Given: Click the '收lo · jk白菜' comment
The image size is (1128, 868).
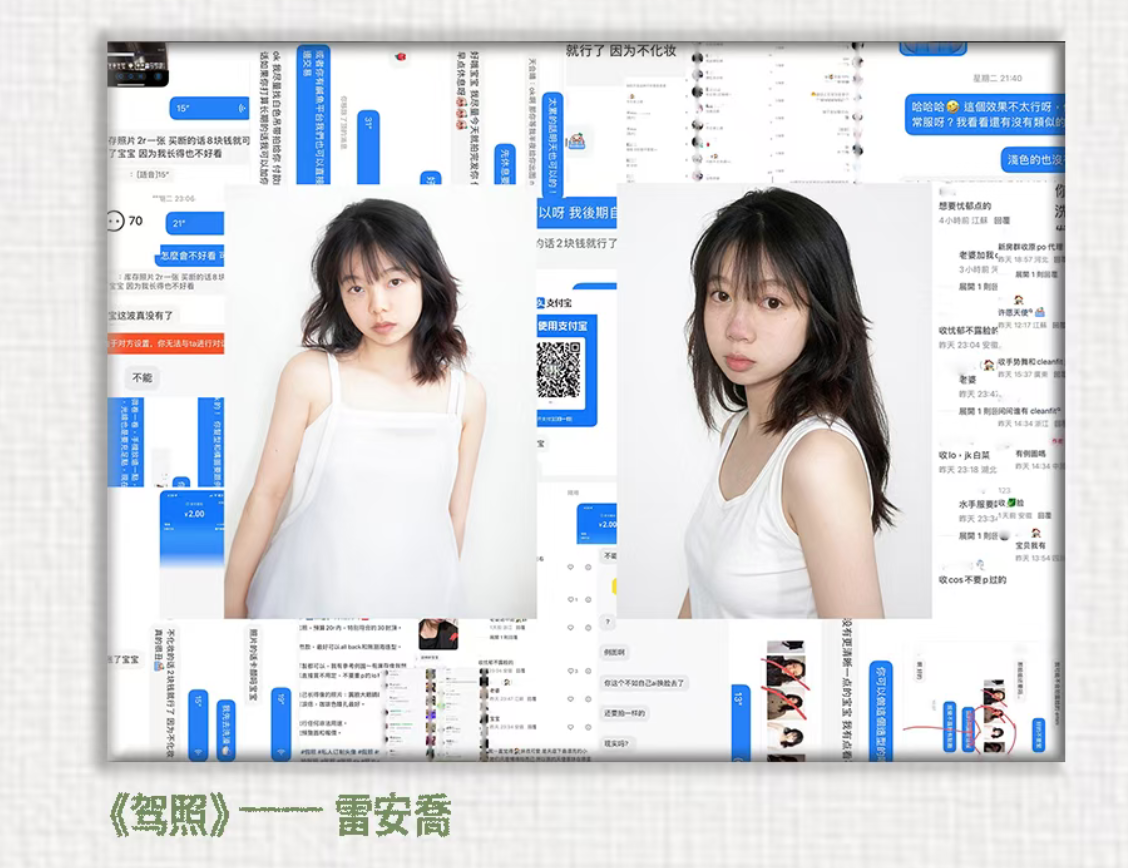Looking at the screenshot, I should coord(964,455).
